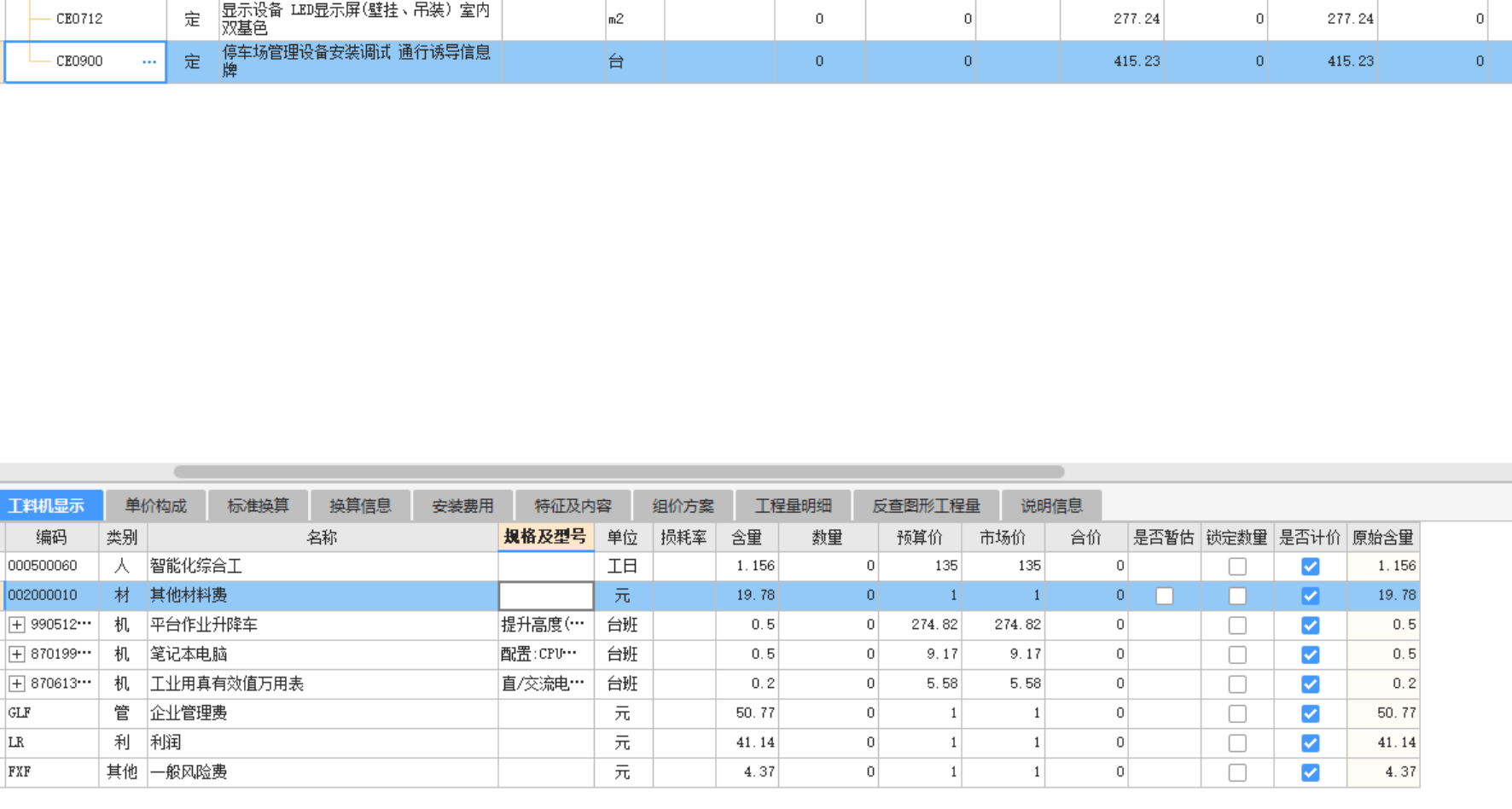Switch to the 工料机显示 tab

[51, 505]
